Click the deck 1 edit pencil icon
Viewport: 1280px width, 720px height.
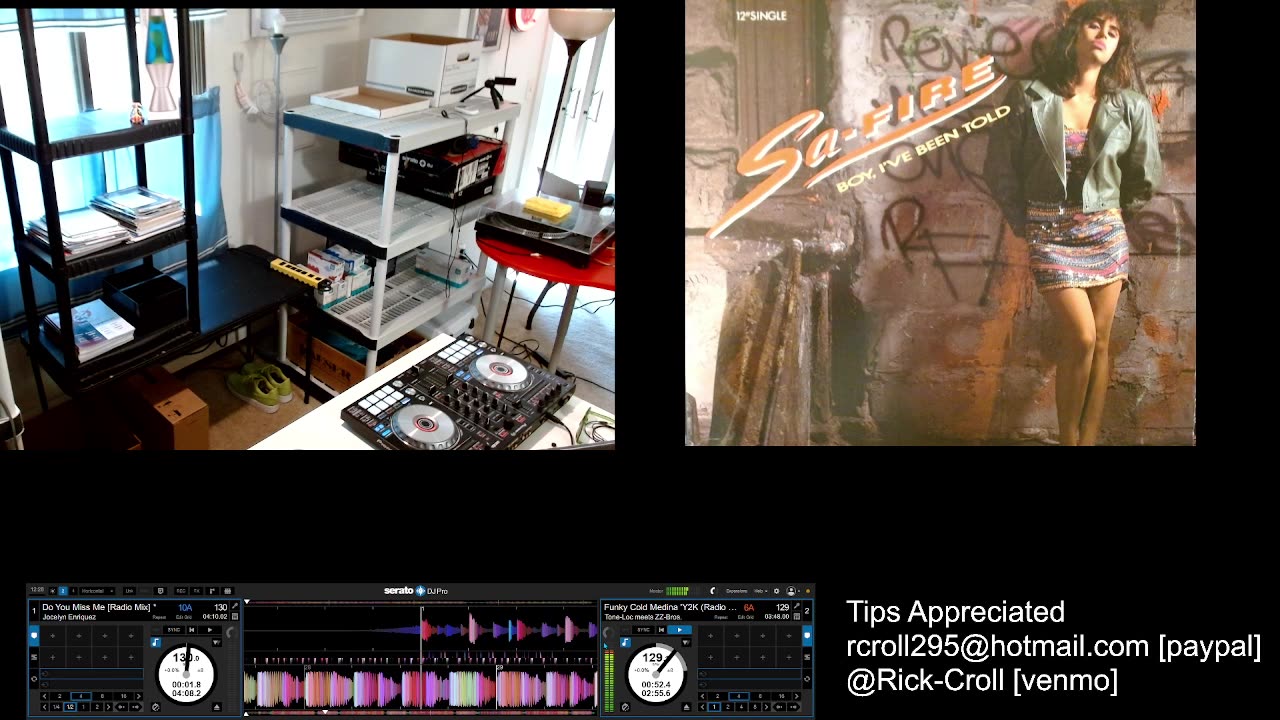[235, 606]
